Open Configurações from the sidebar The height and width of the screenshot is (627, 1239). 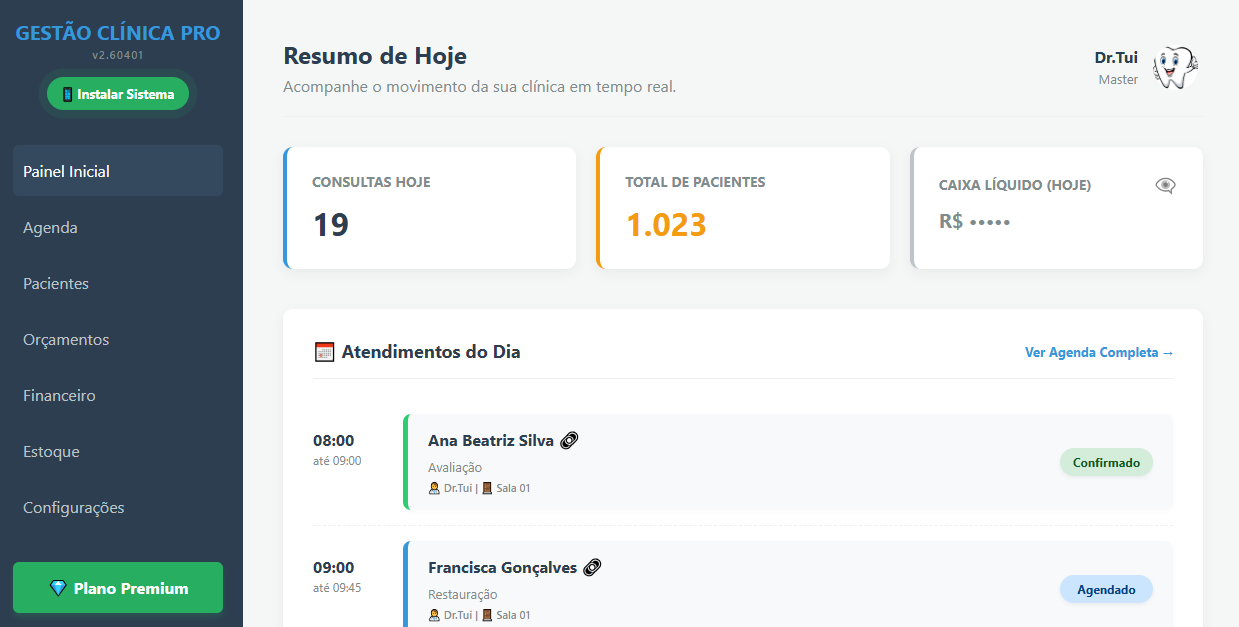(73, 507)
